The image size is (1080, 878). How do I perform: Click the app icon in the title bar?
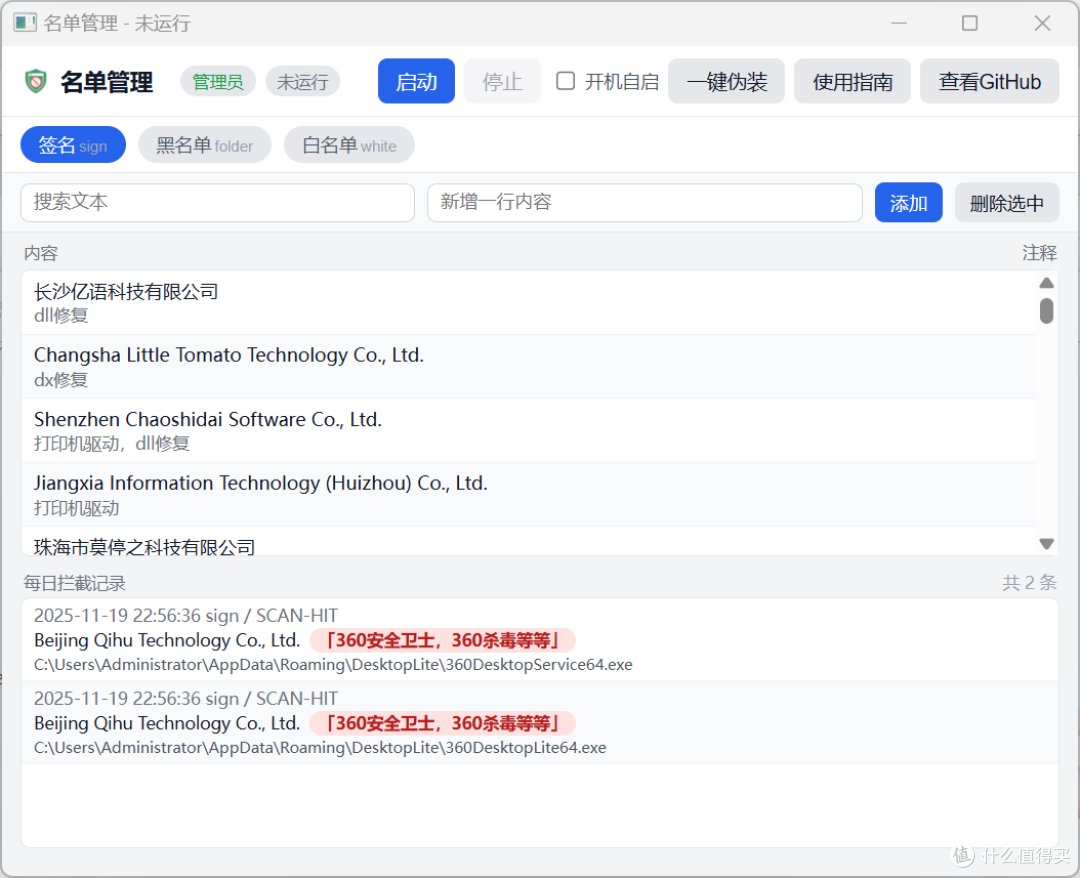(x=25, y=23)
